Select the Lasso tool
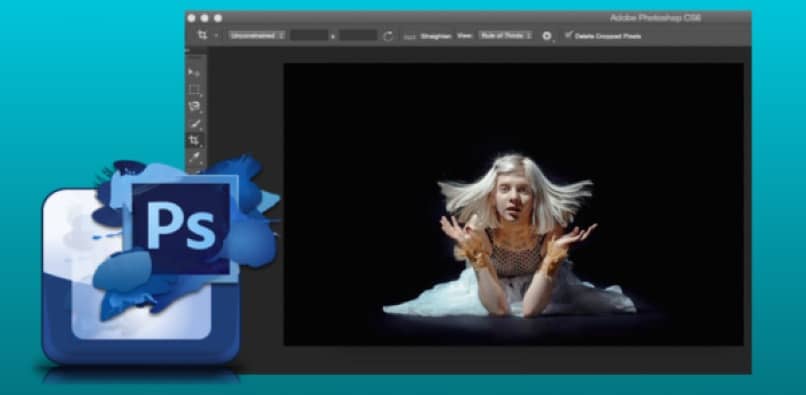The width and height of the screenshot is (806, 395). (195, 107)
